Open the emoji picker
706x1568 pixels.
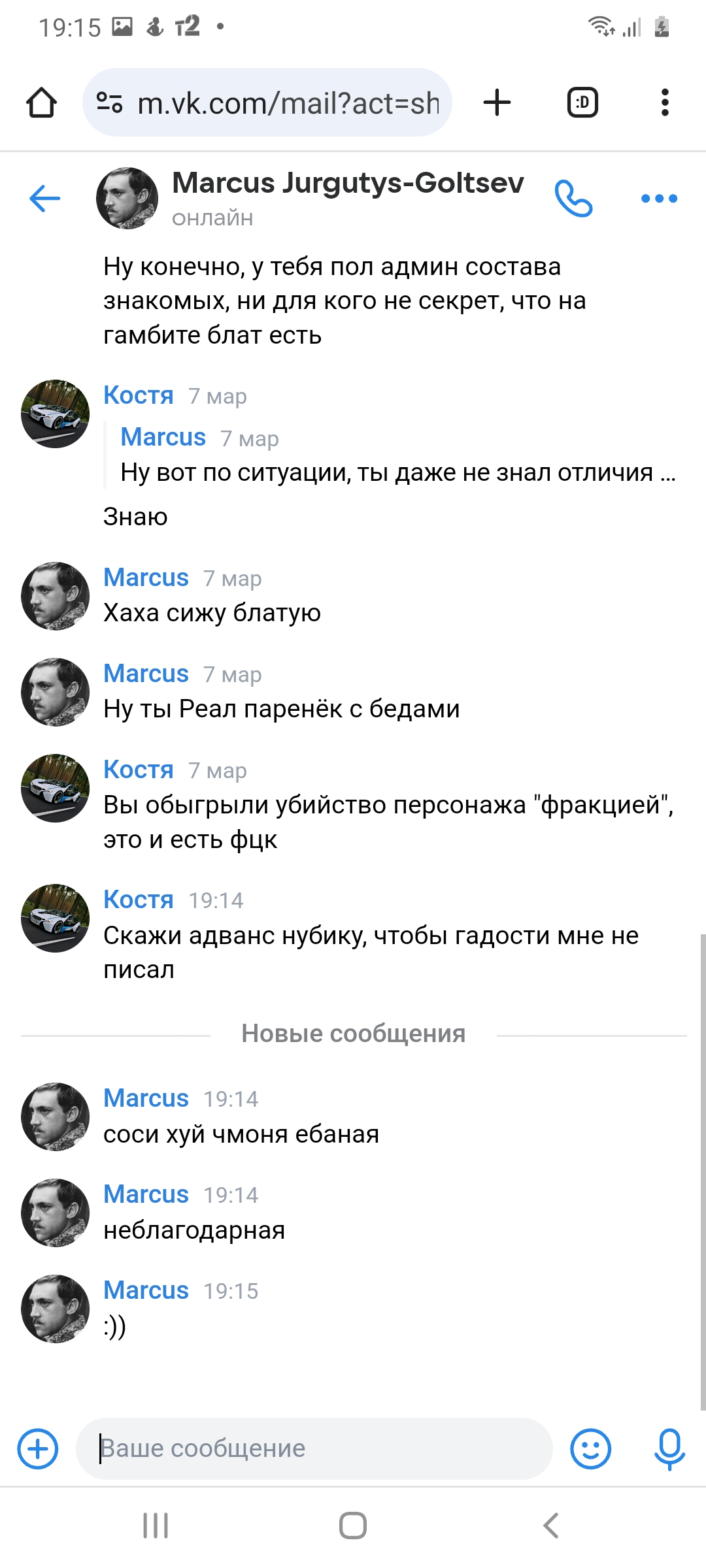(x=590, y=1448)
